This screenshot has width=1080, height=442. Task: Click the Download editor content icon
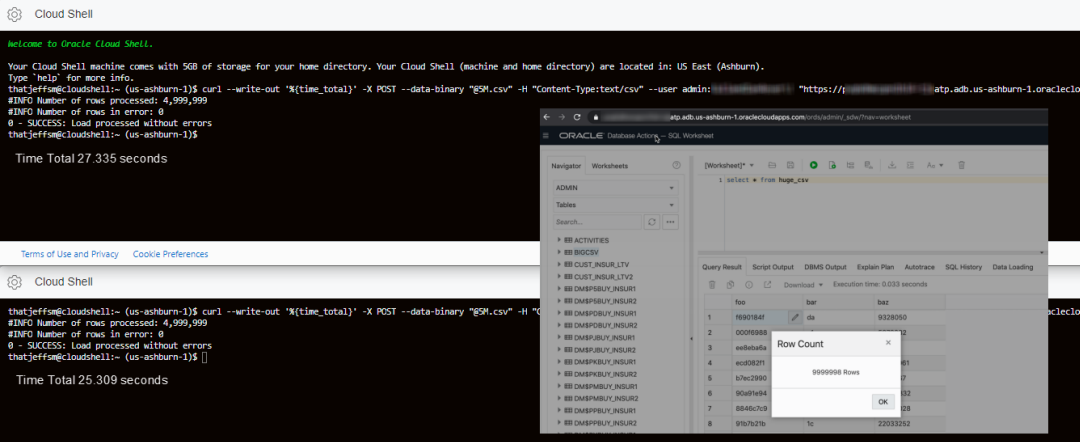tap(892, 165)
